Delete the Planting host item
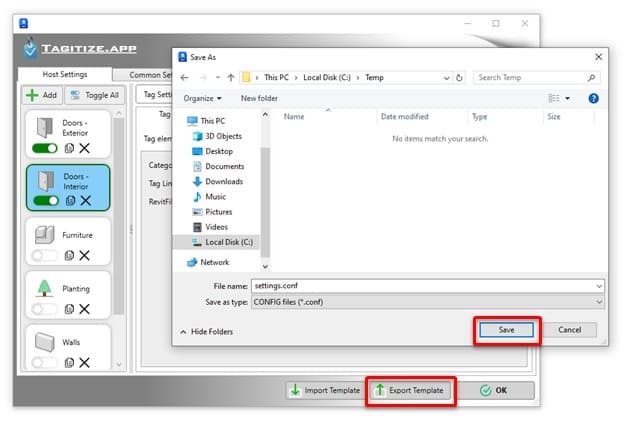Screen dimensions: 626x423 point(84,309)
